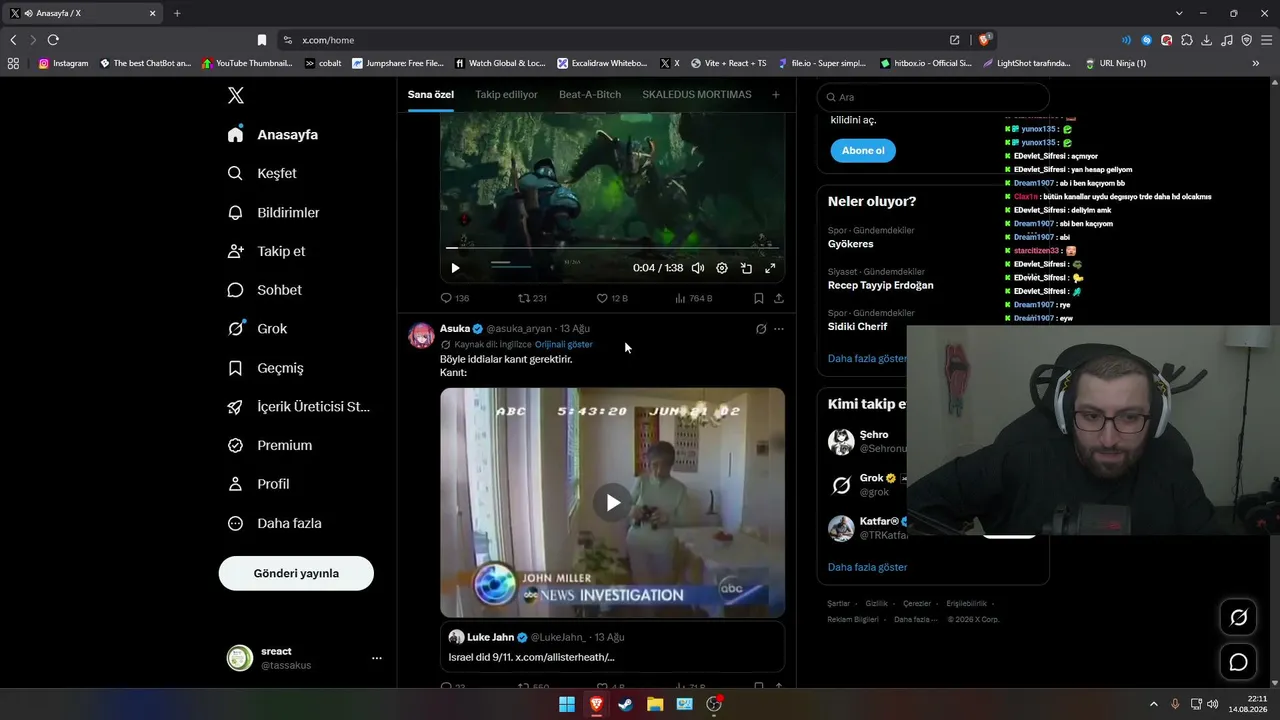Show hidden system tray icons
Image resolution: width=1280 pixels, height=720 pixels.
coord(1153,704)
